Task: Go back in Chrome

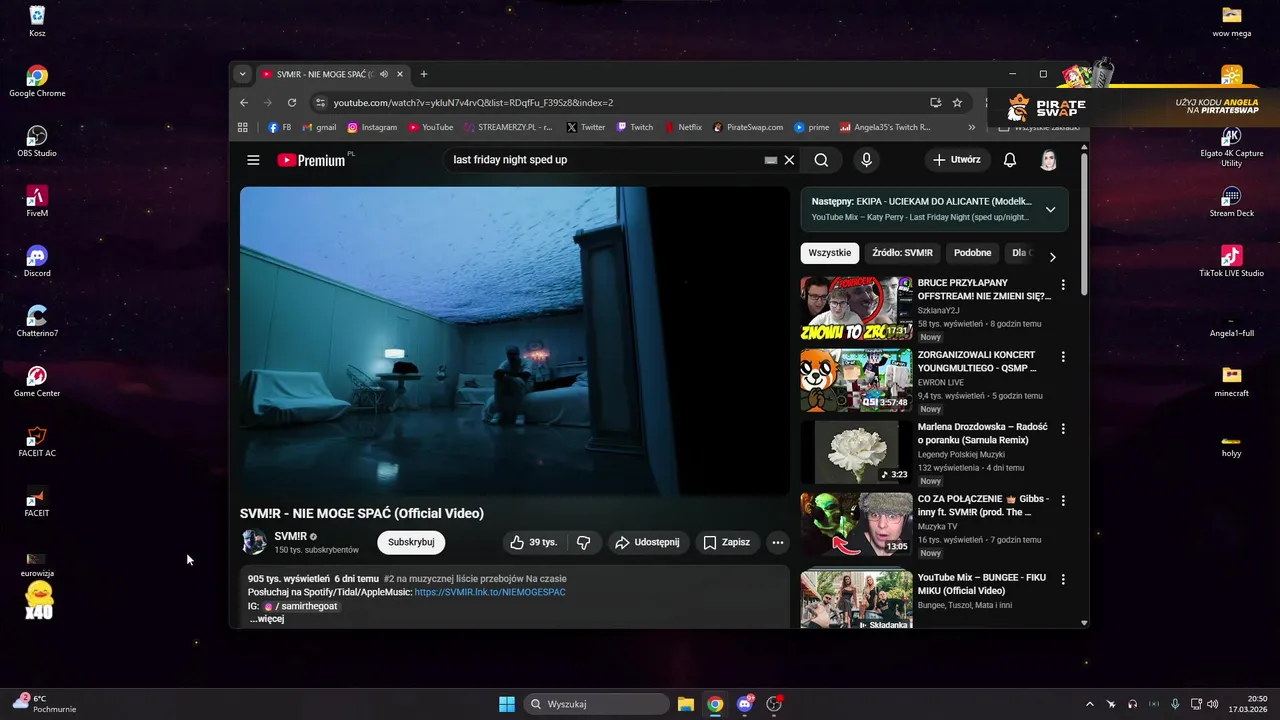Action: point(244,102)
